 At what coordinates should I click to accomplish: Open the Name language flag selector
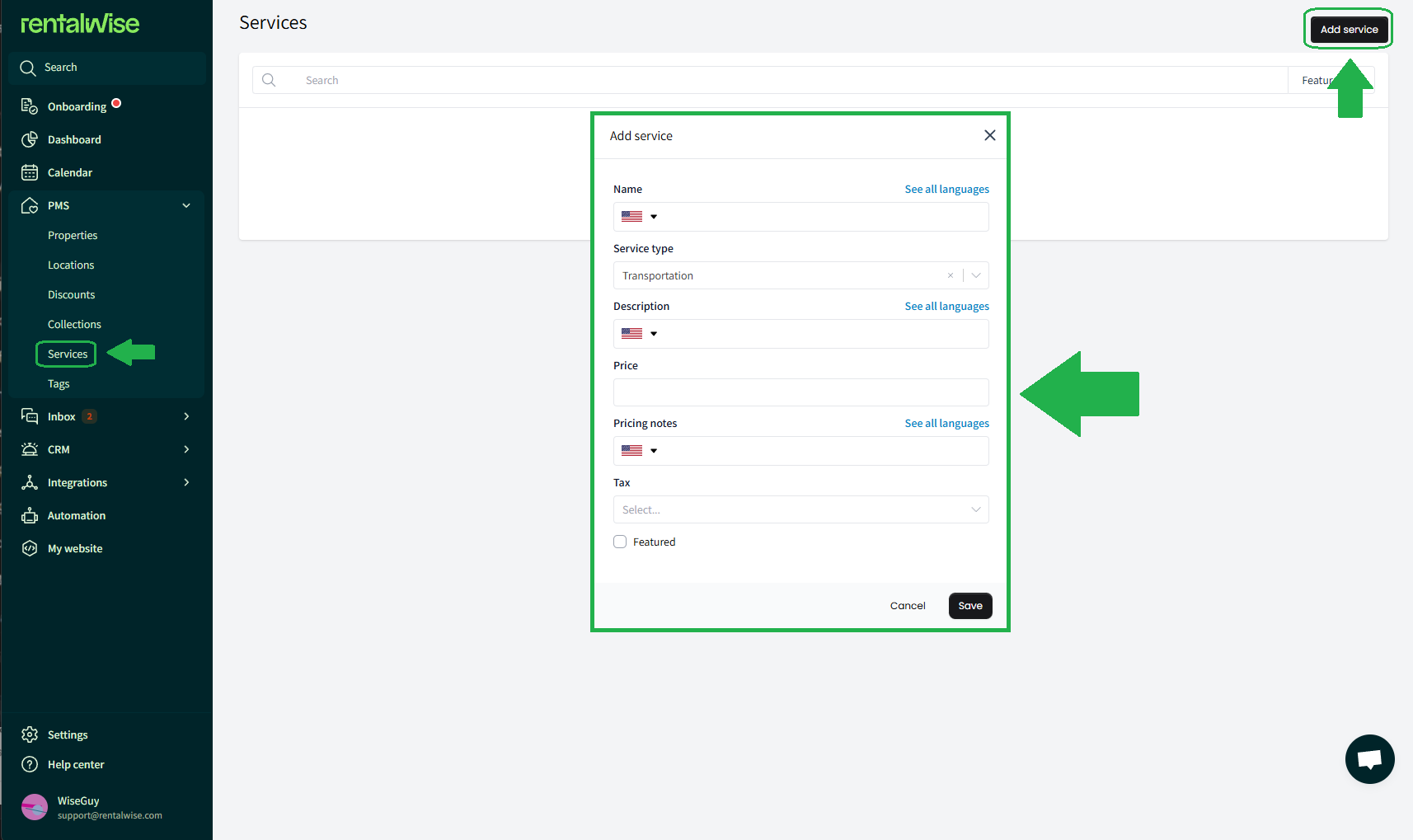tap(639, 217)
